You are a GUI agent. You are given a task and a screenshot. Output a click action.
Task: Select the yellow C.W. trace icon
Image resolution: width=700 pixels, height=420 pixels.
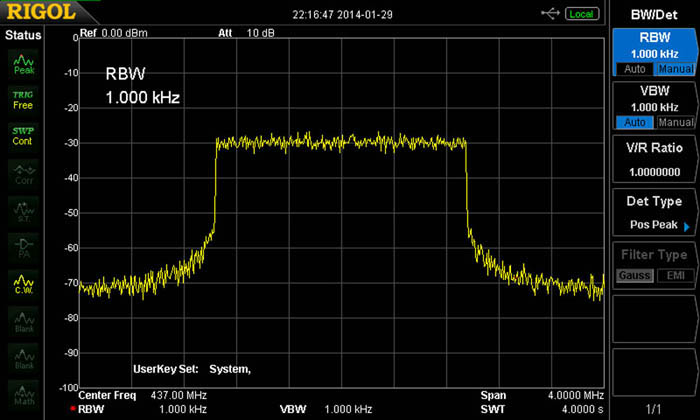(22, 285)
